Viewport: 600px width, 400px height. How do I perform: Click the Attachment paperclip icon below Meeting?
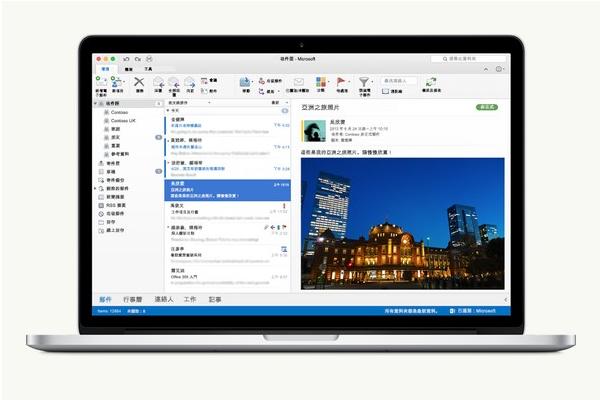coord(204,91)
